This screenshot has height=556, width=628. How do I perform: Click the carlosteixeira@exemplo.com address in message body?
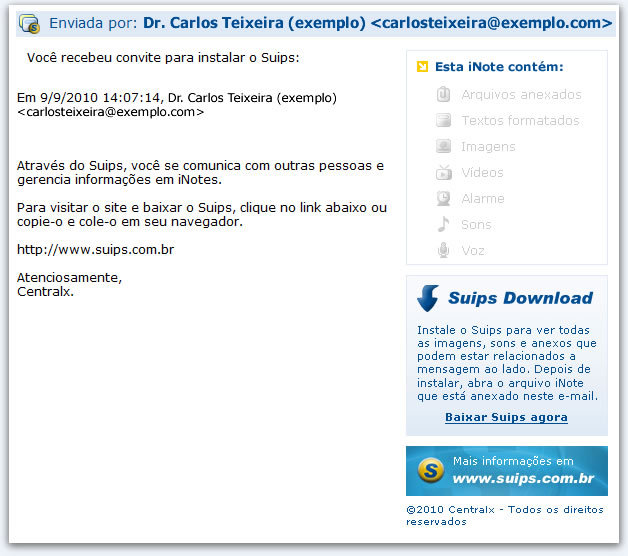(x=111, y=112)
